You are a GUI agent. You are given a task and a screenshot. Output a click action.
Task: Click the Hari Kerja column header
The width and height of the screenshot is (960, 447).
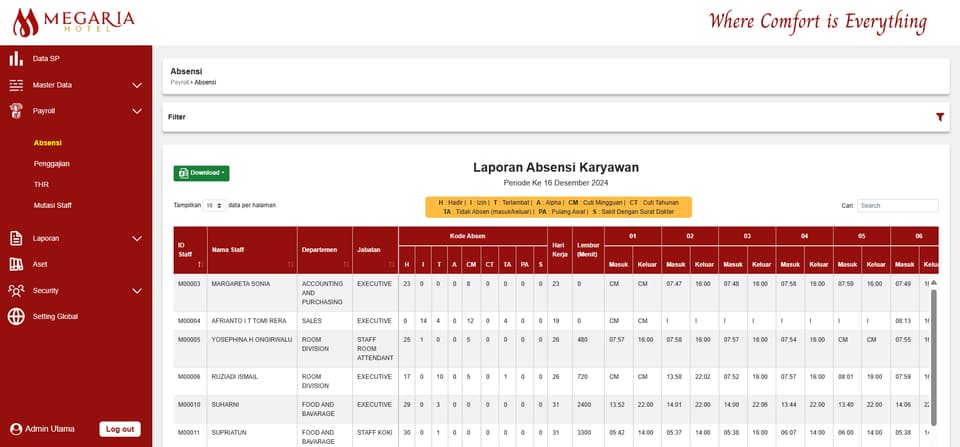tap(560, 250)
